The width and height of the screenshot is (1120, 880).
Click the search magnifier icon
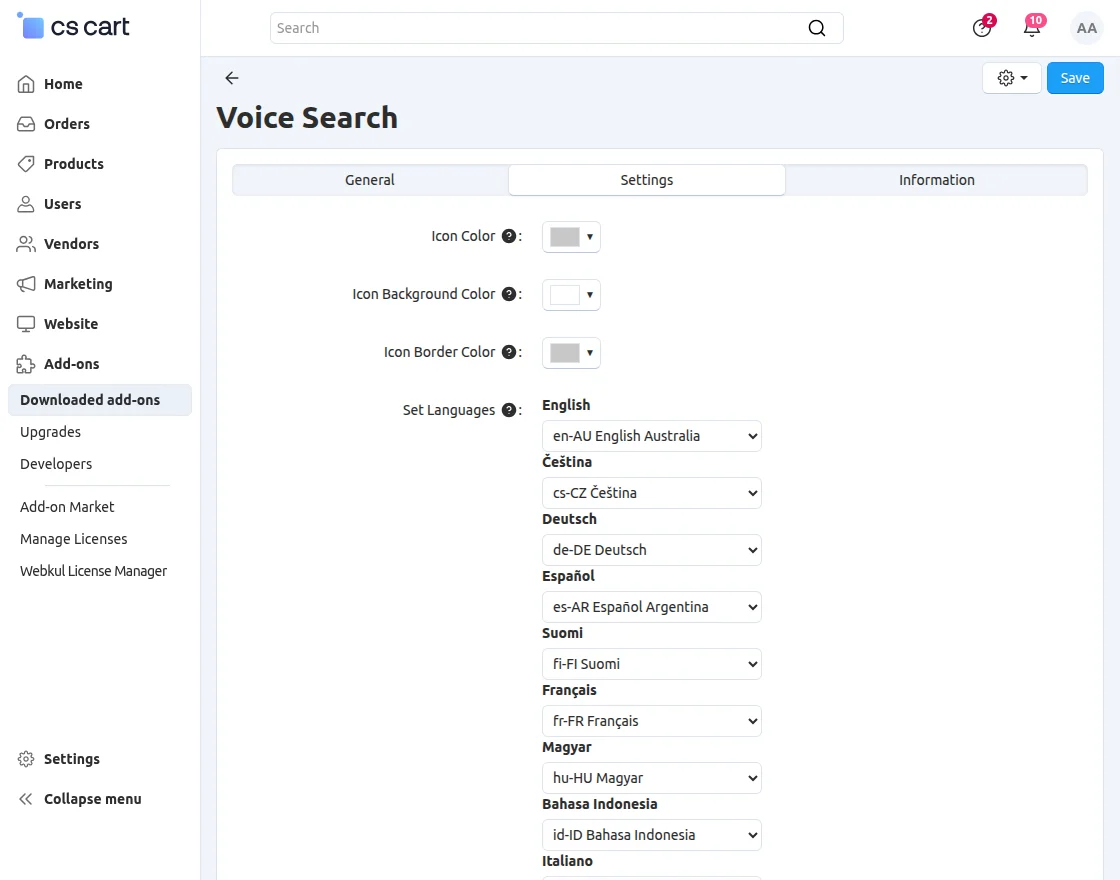pyautogui.click(x=816, y=28)
